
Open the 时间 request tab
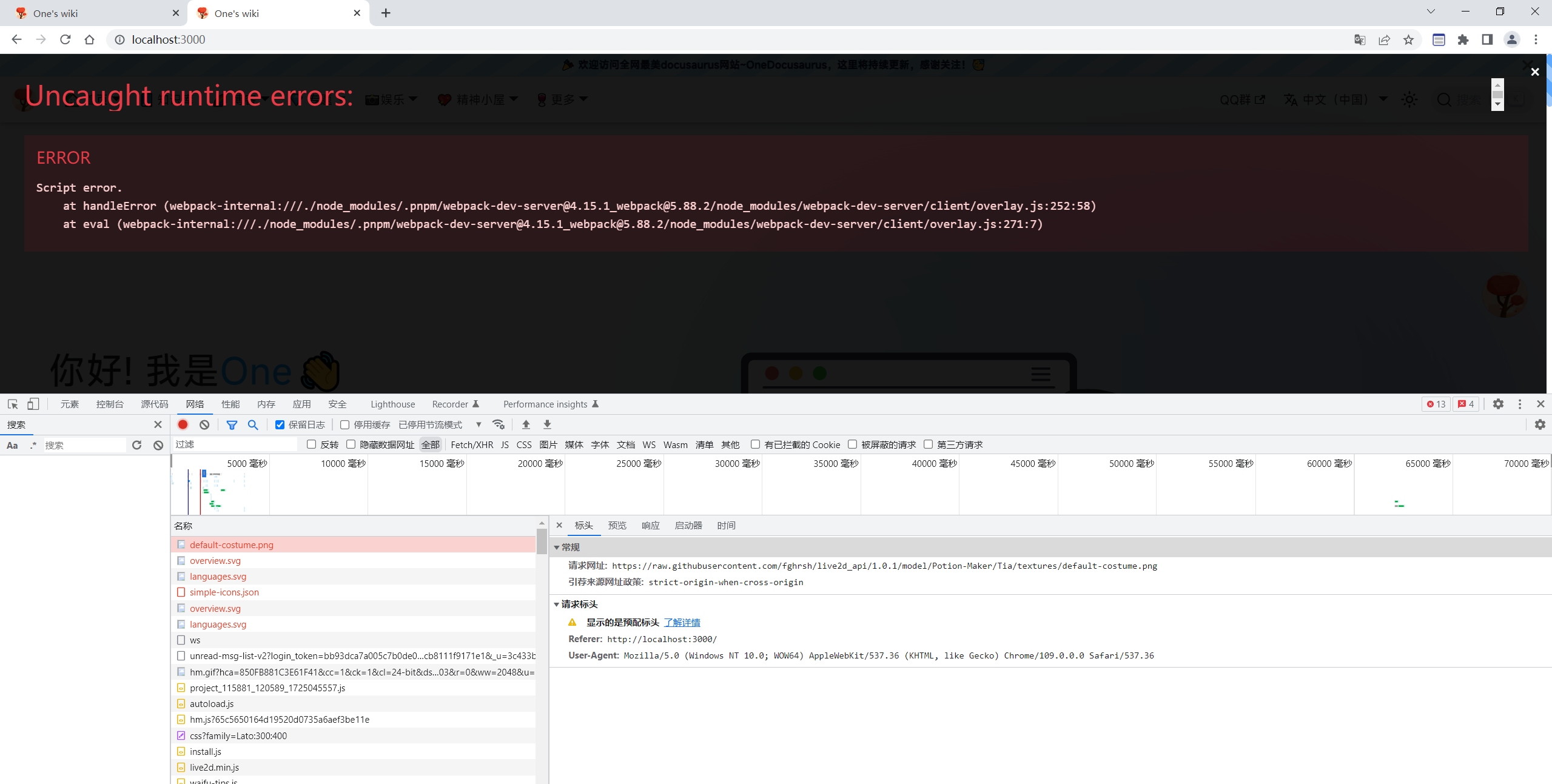click(726, 525)
